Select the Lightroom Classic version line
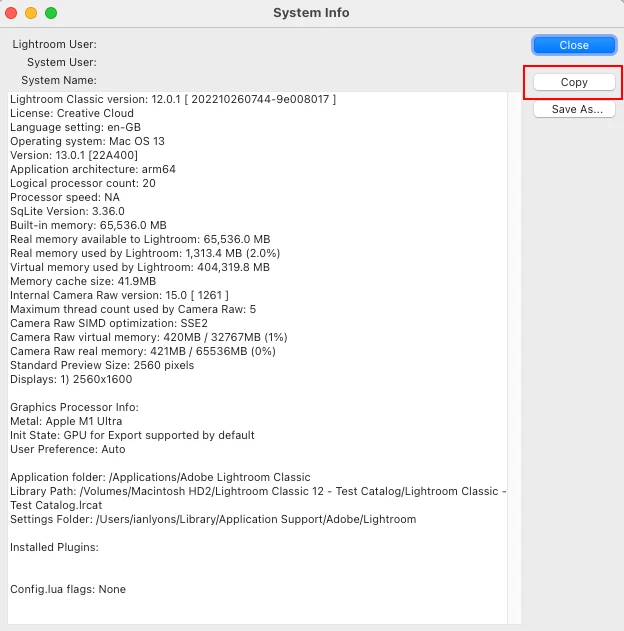The width and height of the screenshot is (624, 631). pos(173,99)
